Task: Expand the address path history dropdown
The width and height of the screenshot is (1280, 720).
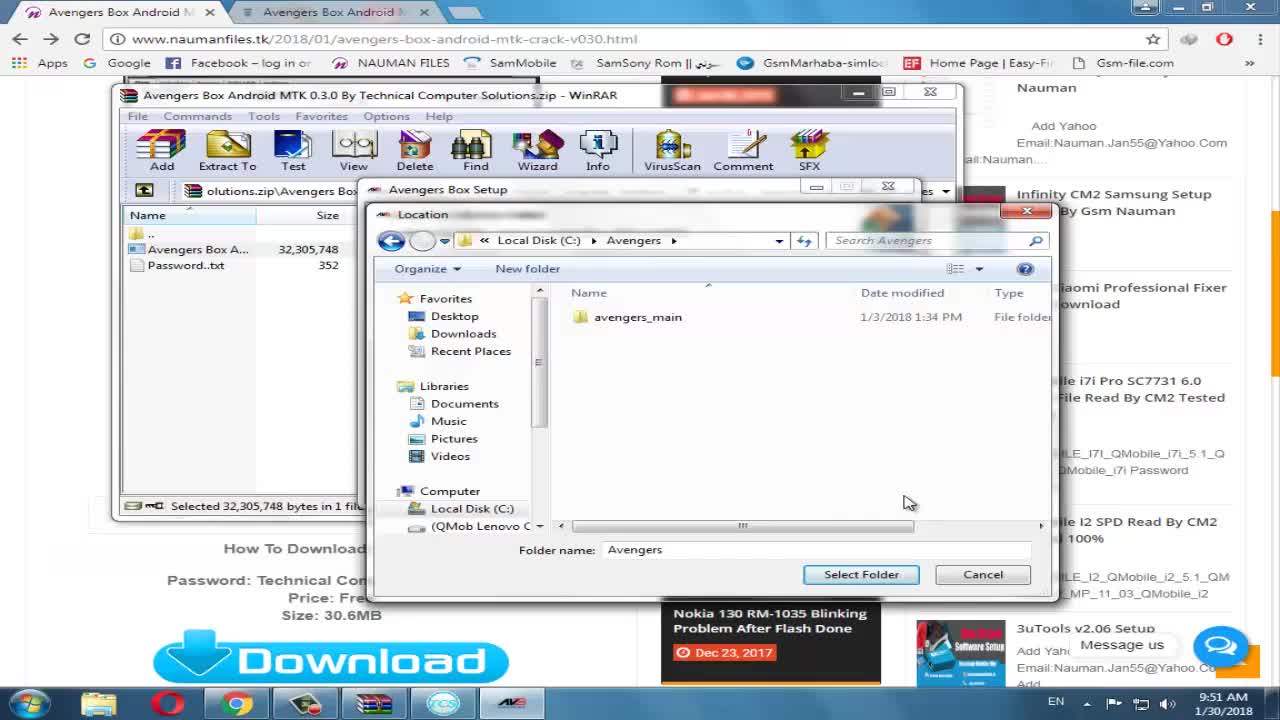Action: click(x=779, y=241)
